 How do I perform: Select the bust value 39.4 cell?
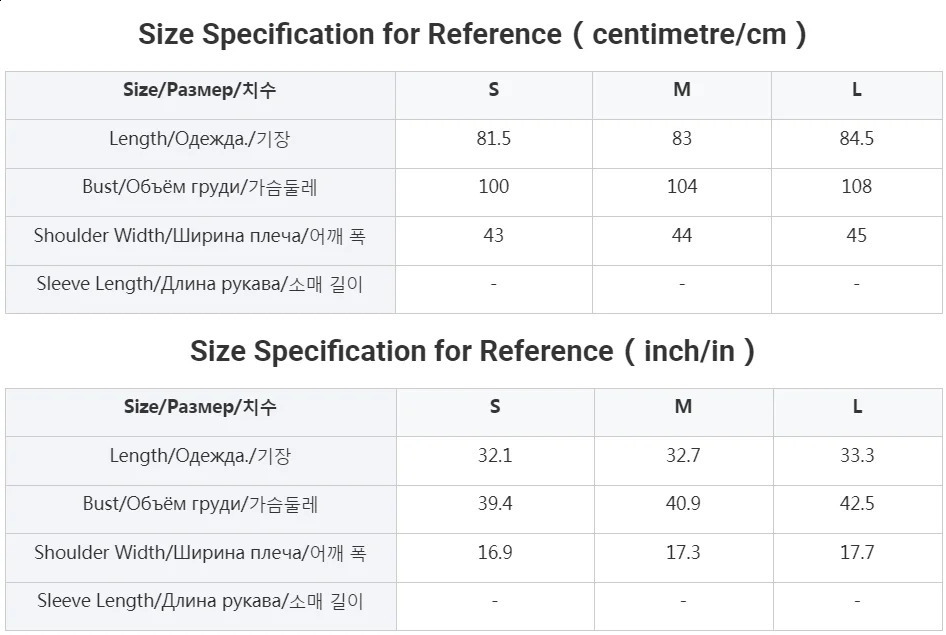point(495,504)
